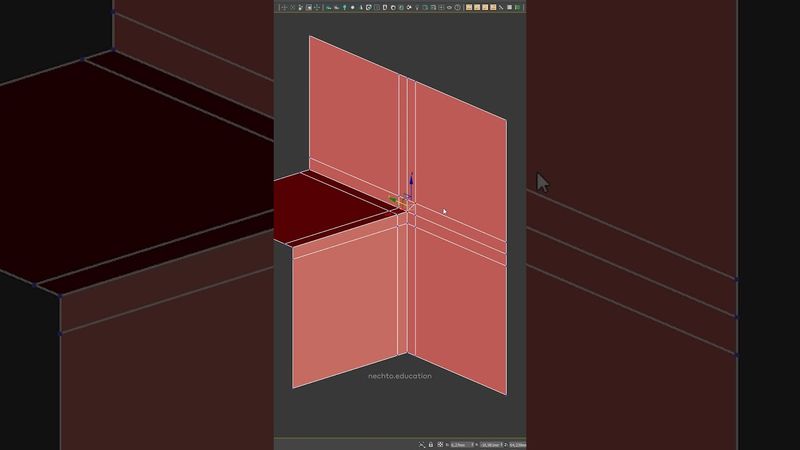Click the round clock-like icon before beige icons
The height and width of the screenshot is (450, 800).
(x=457, y=7)
